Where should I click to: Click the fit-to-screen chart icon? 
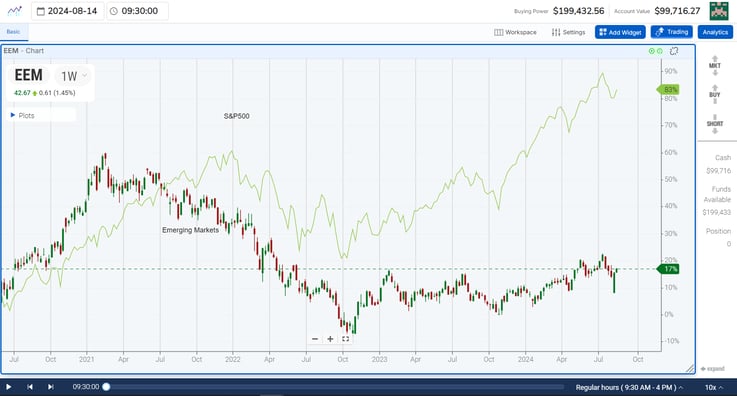coord(345,339)
